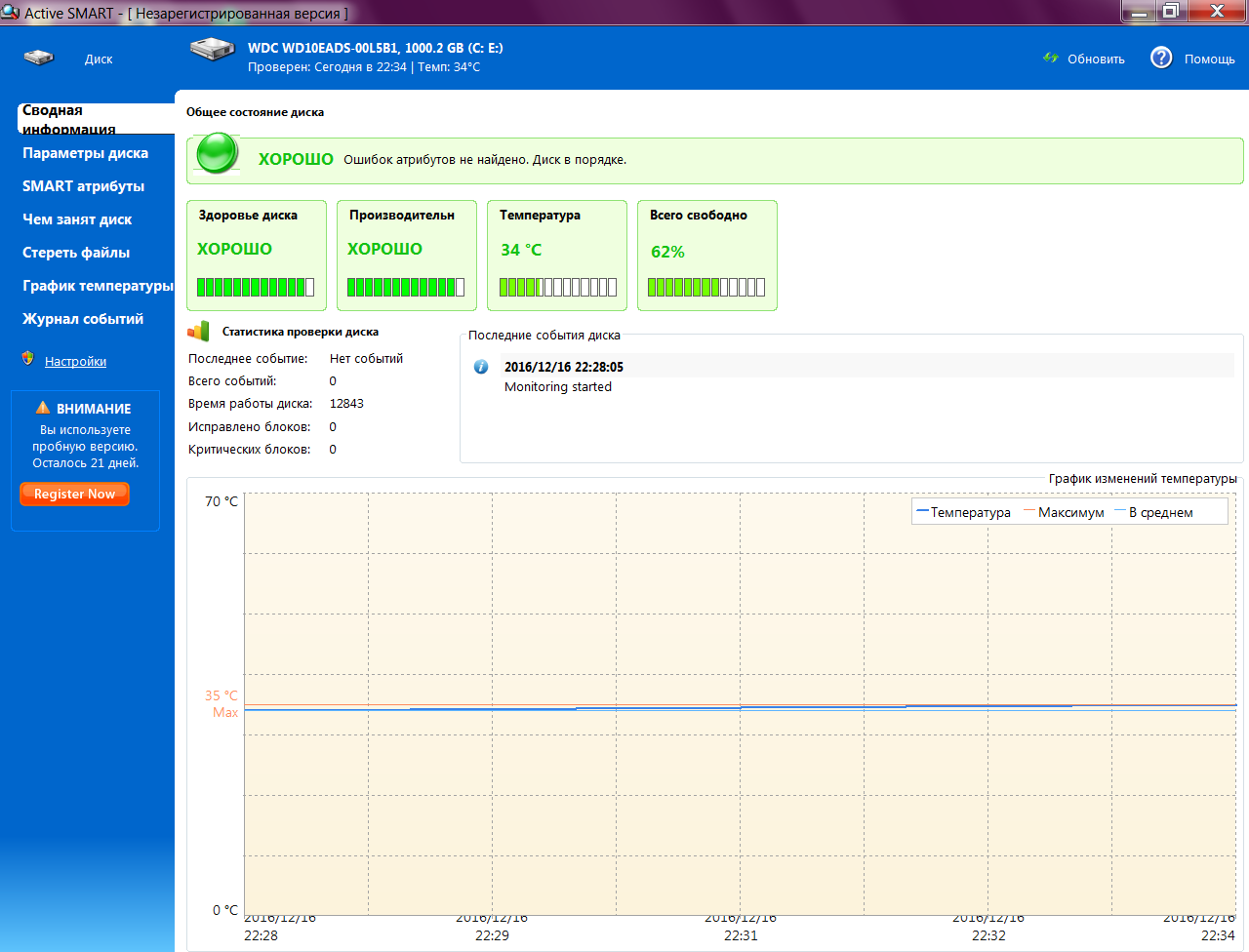This screenshot has width=1249, height=952.
Task: Click the green status orb icon
Action: coord(218,154)
